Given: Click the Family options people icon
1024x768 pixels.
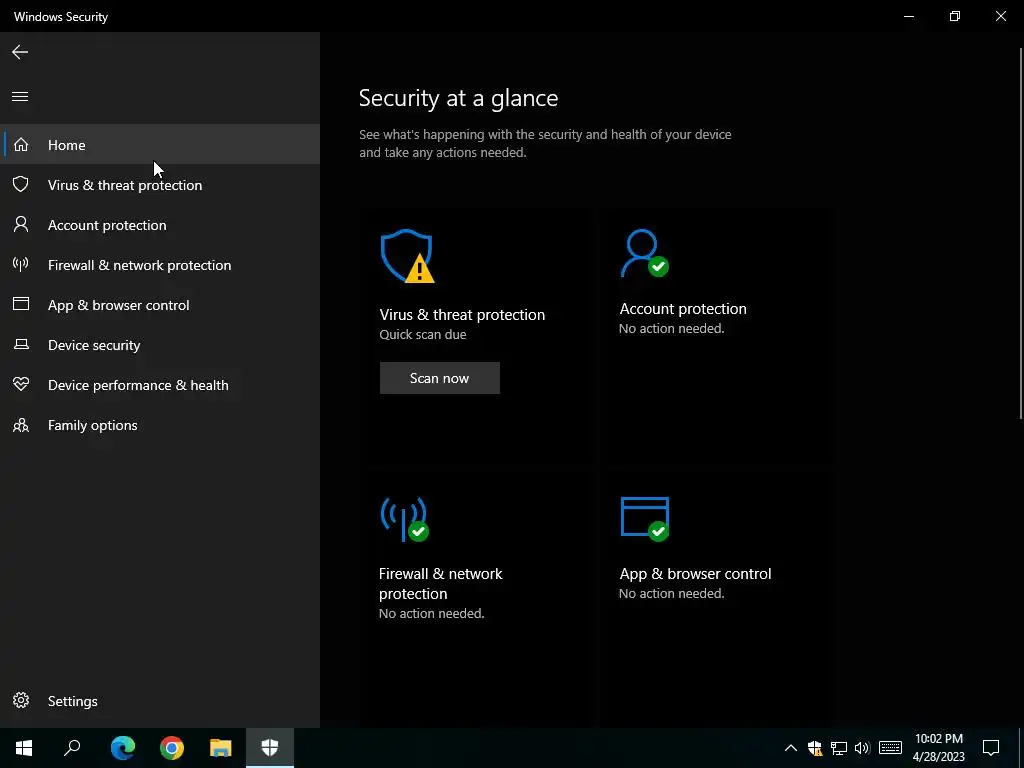Looking at the screenshot, I should click(x=21, y=425).
